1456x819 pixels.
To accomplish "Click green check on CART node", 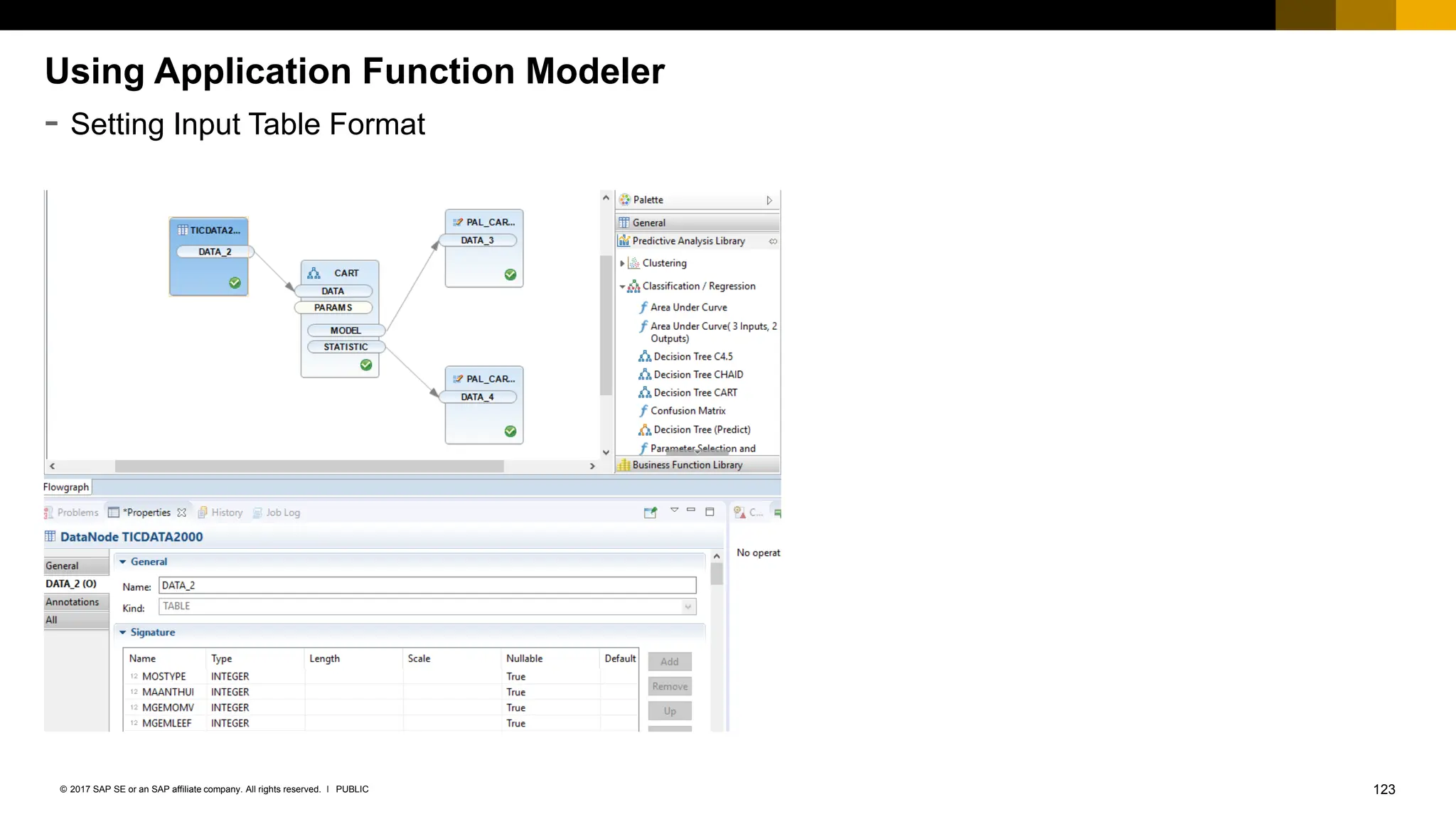I will [x=366, y=365].
